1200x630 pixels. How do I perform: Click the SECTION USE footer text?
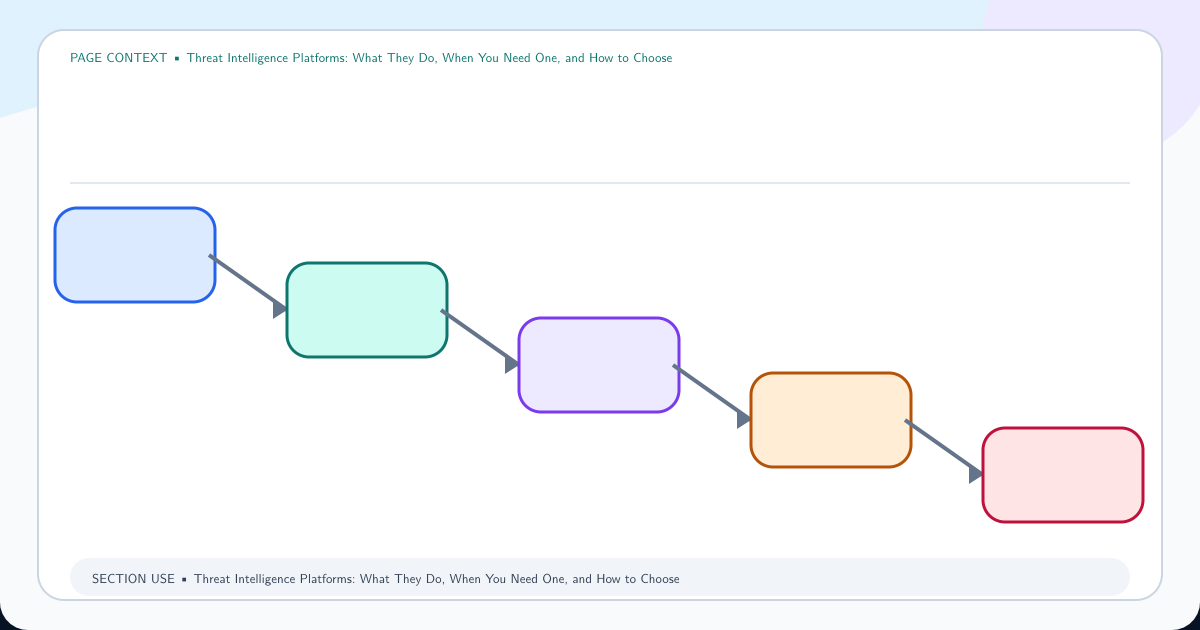[x=385, y=579]
